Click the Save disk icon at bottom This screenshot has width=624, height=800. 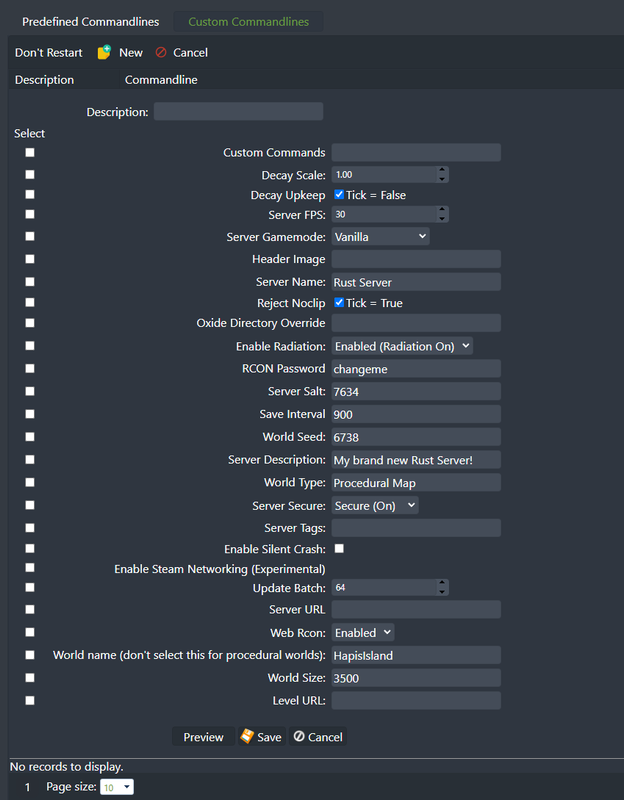click(247, 736)
